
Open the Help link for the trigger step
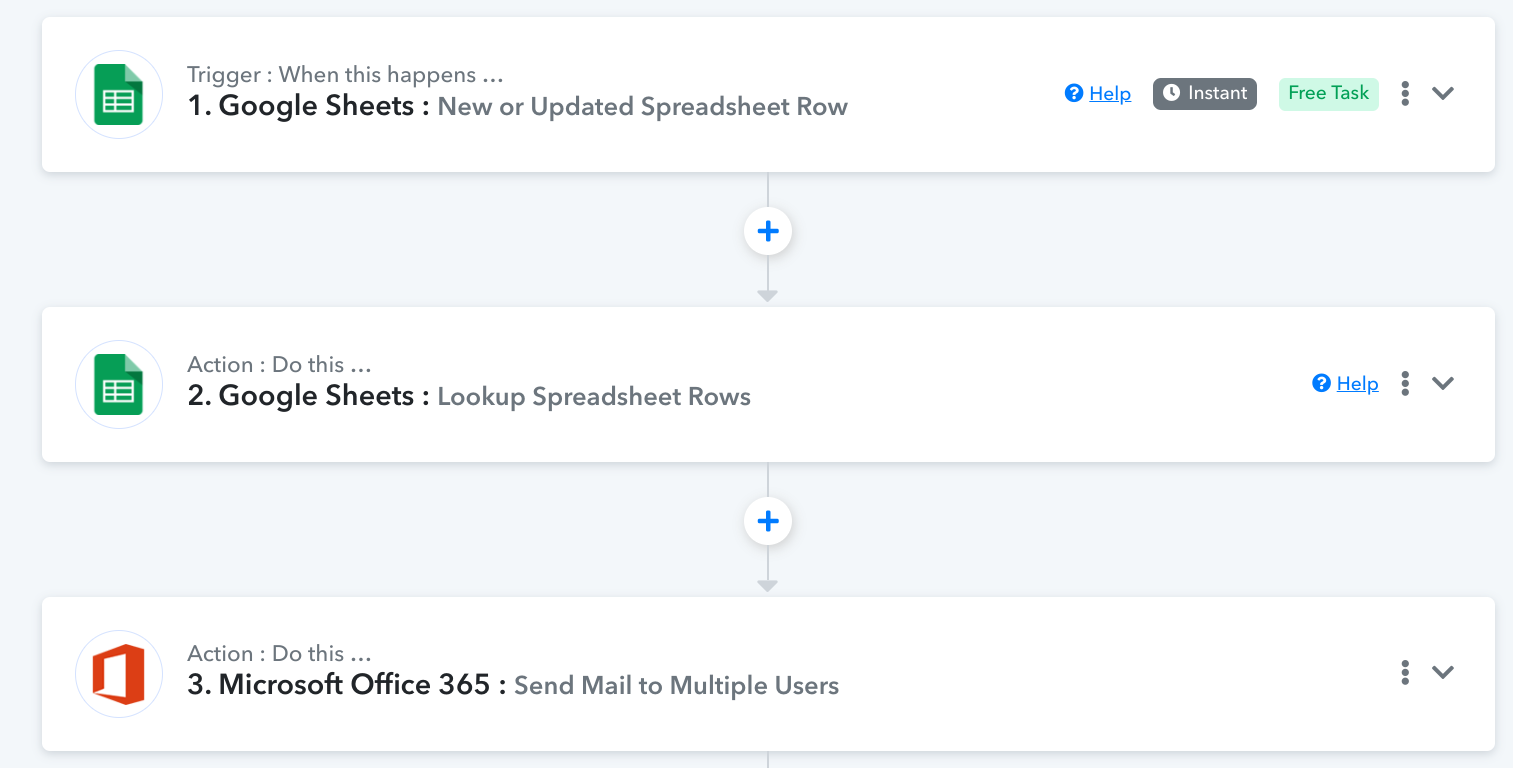(1110, 93)
